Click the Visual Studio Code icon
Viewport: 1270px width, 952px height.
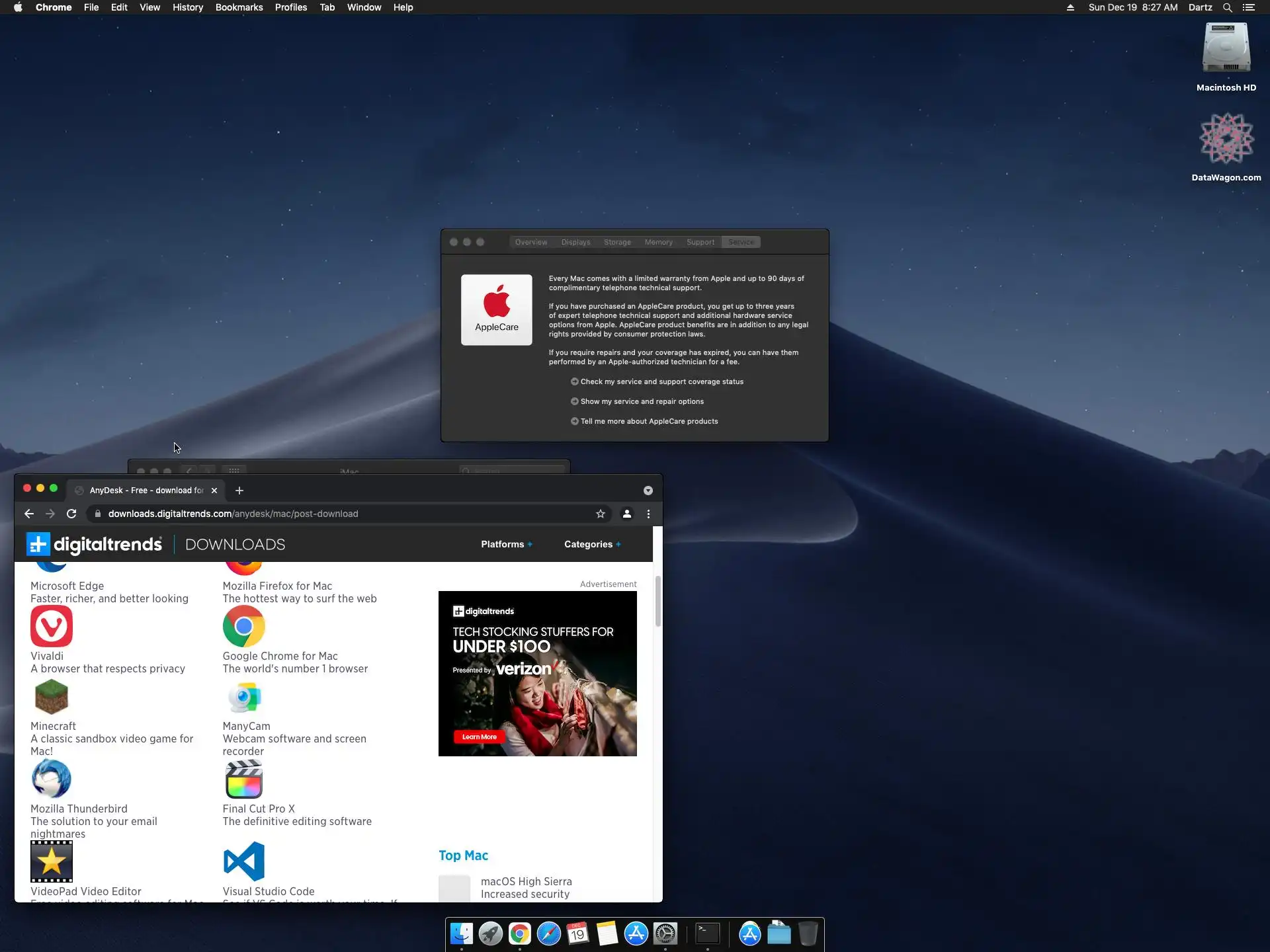(243, 861)
